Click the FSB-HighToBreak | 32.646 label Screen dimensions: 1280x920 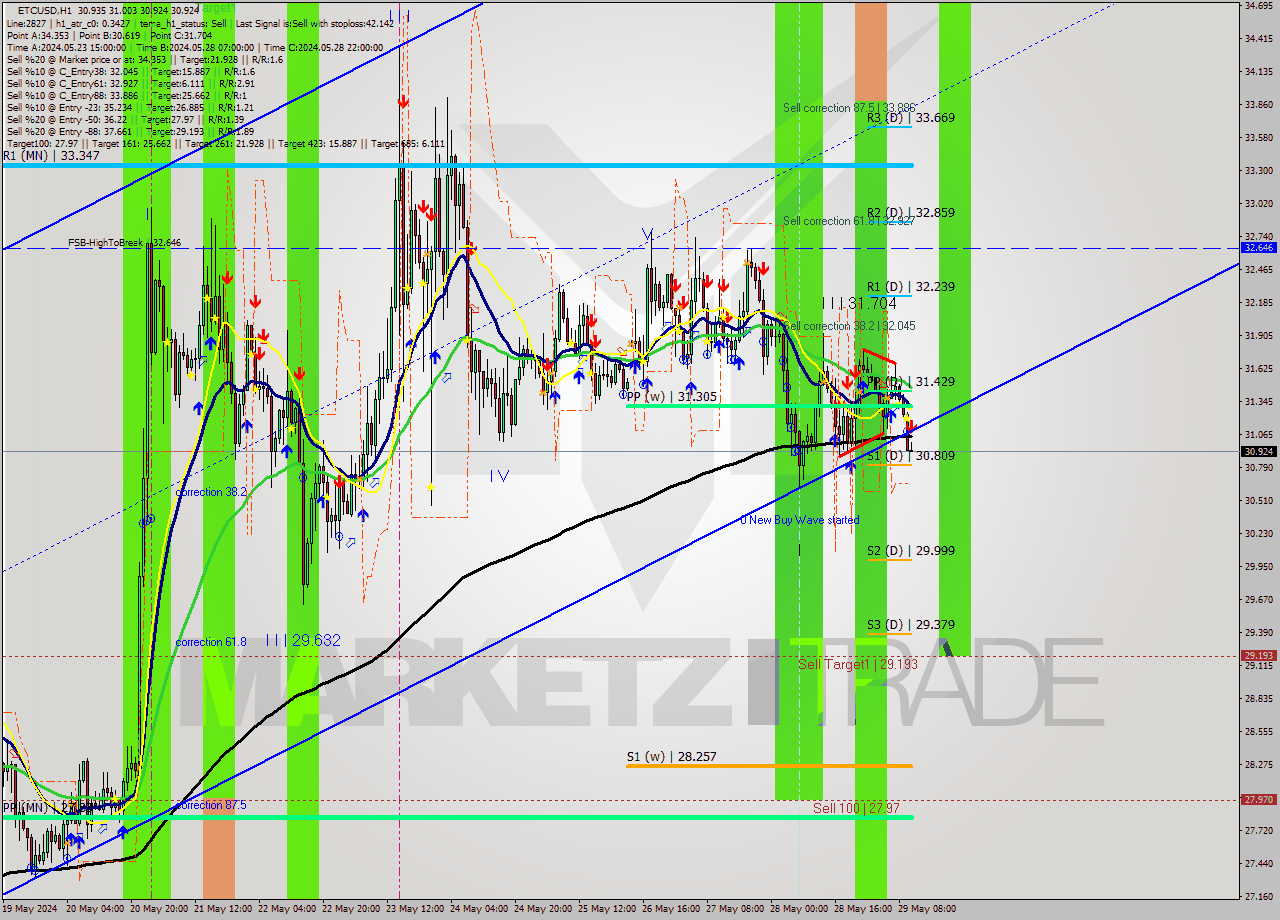pos(125,243)
